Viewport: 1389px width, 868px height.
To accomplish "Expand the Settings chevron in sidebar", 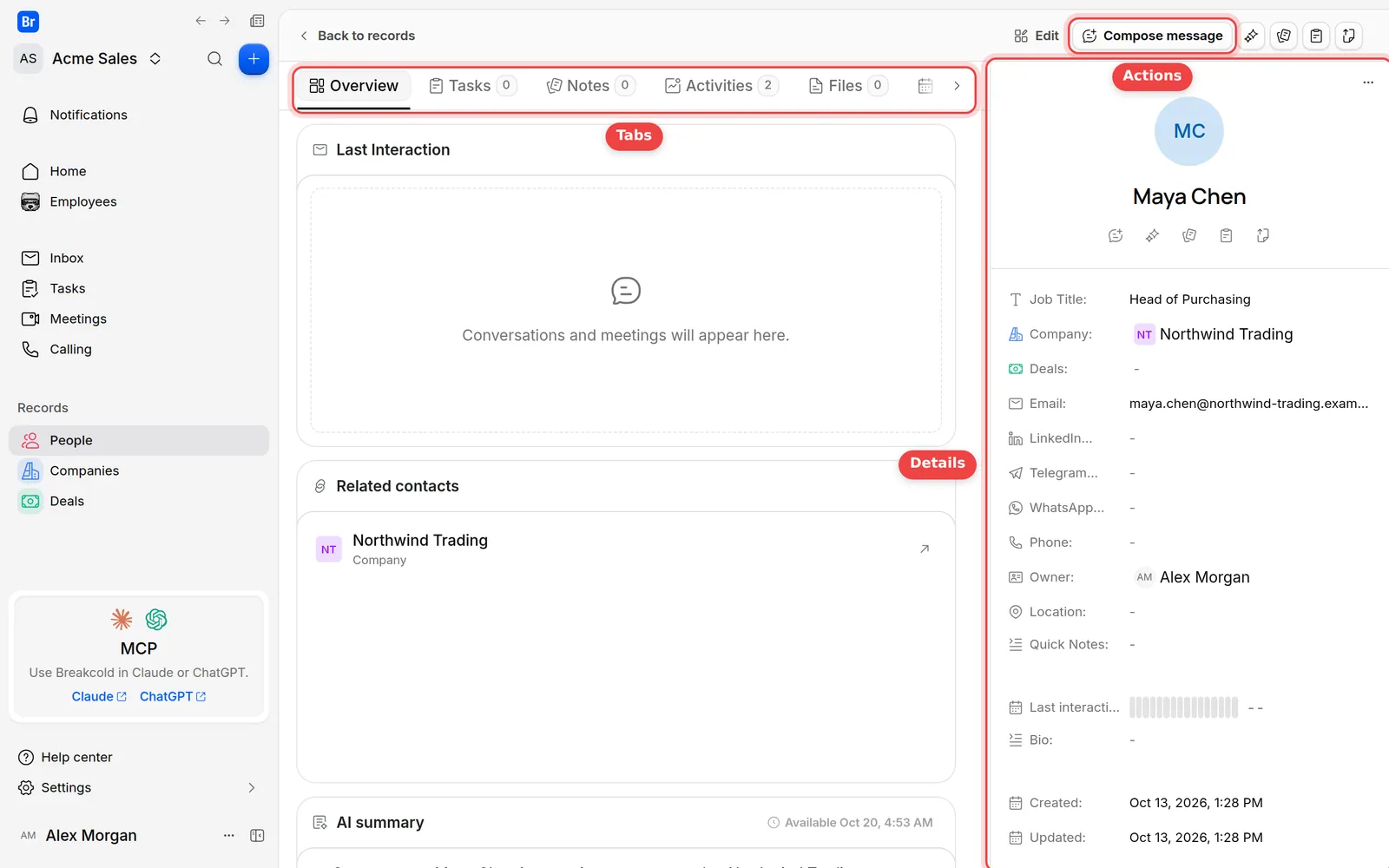I will (x=251, y=787).
